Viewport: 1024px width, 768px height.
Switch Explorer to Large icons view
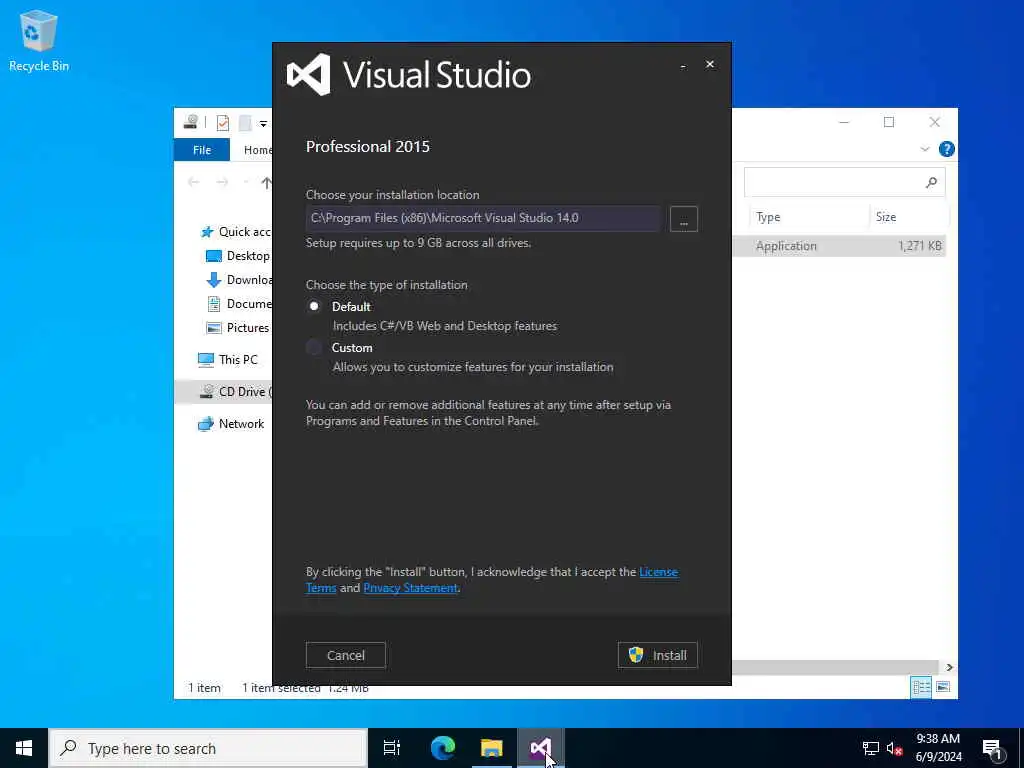[x=943, y=687]
